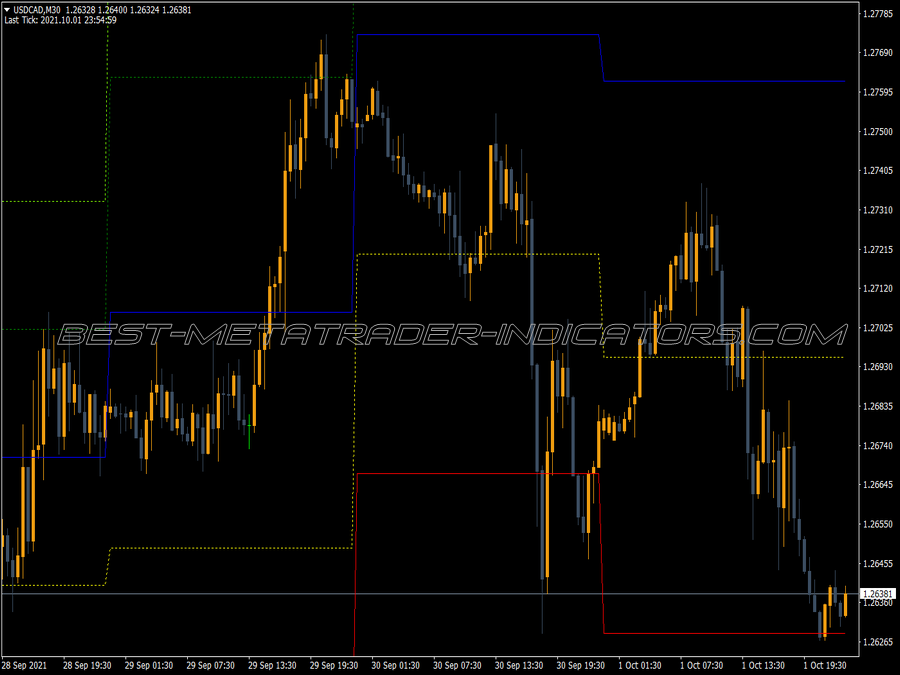This screenshot has width=900, height=675.
Task: Click the 1 Oct 19:30 time label
Action: click(x=825, y=665)
